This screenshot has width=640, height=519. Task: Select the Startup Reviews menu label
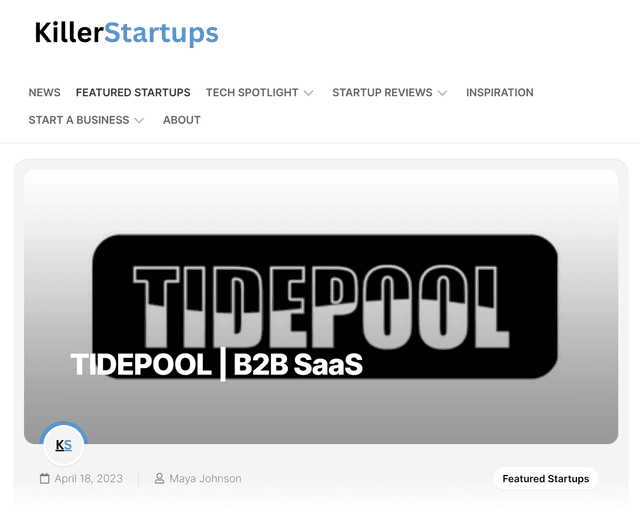(382, 93)
